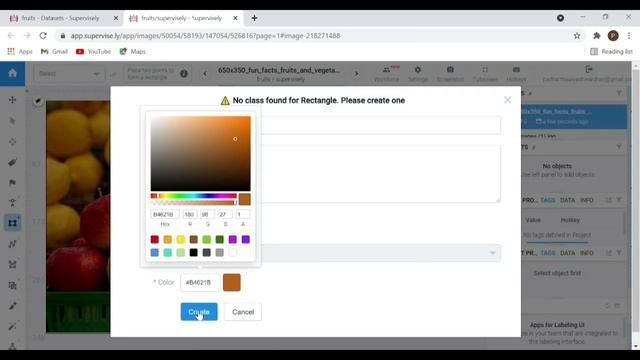Click the Color hex input field
This screenshot has width=640, height=360.
point(200,282)
